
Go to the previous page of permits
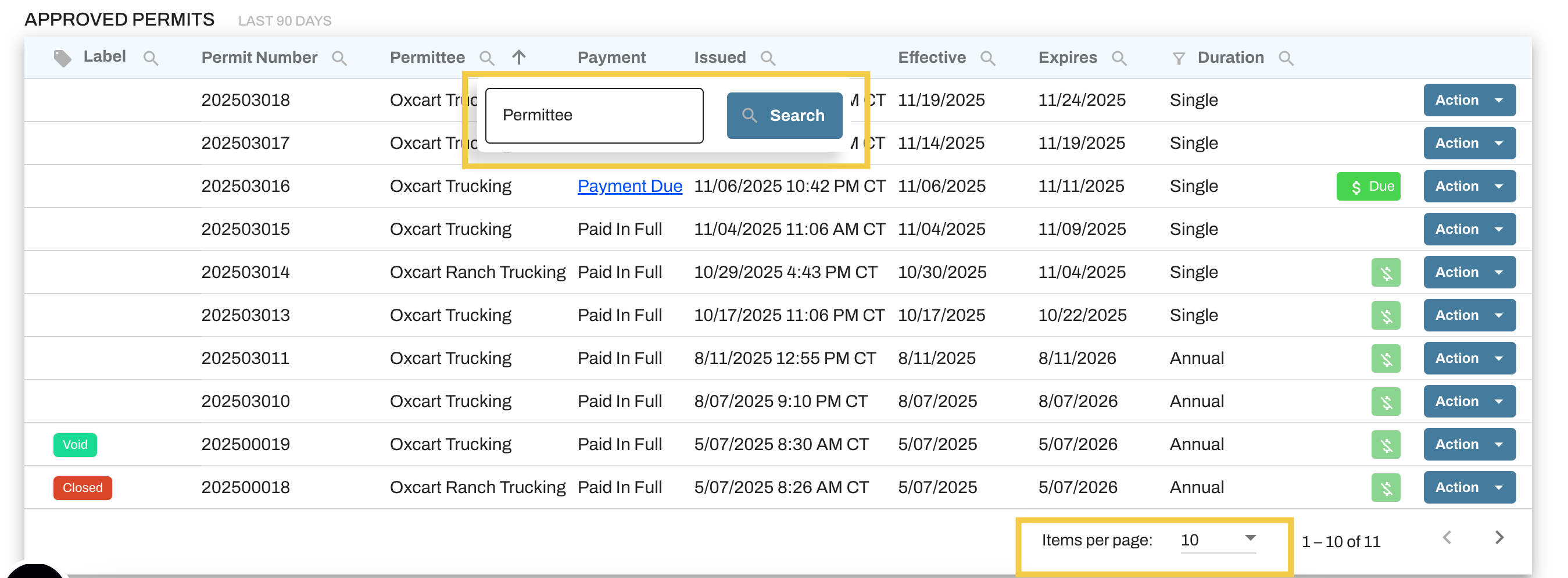point(1448,538)
